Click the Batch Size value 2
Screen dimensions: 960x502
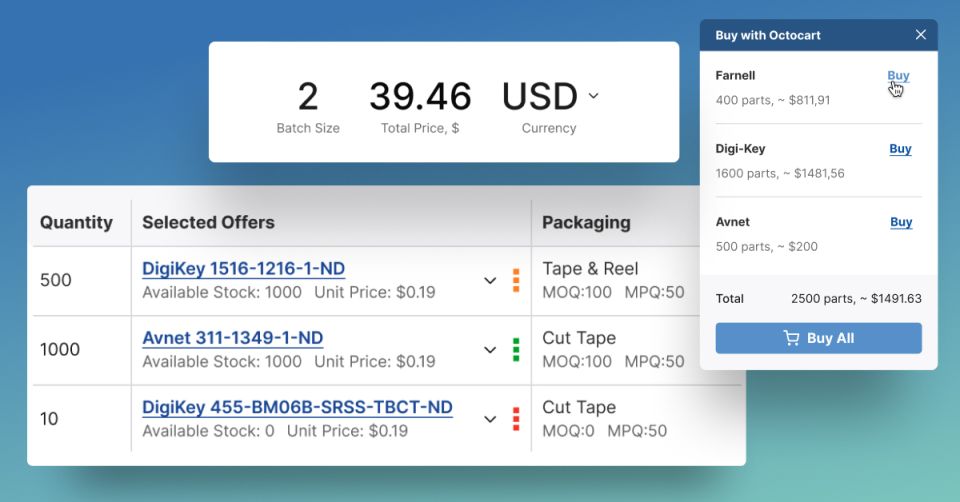308,97
